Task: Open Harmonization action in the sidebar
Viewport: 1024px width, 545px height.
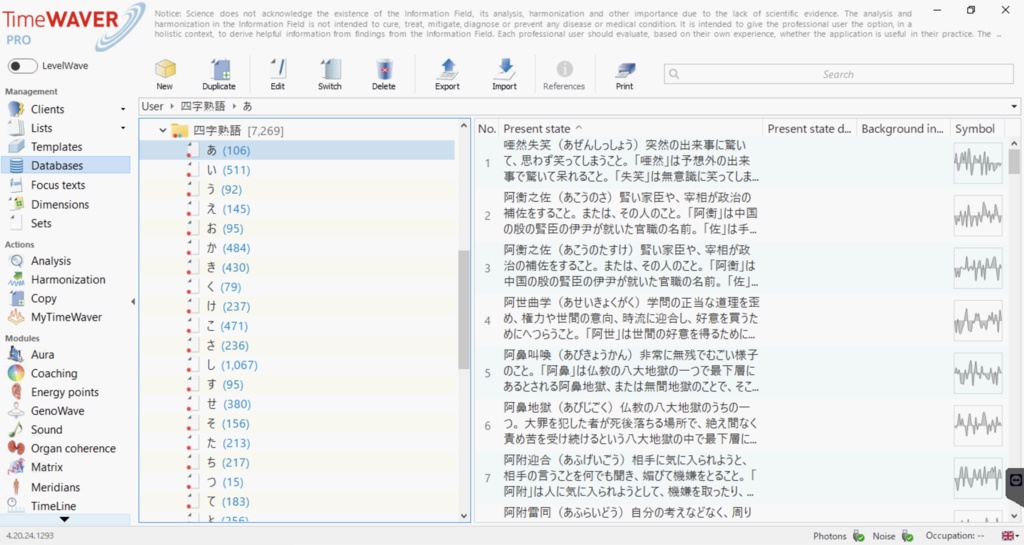Action: point(68,279)
